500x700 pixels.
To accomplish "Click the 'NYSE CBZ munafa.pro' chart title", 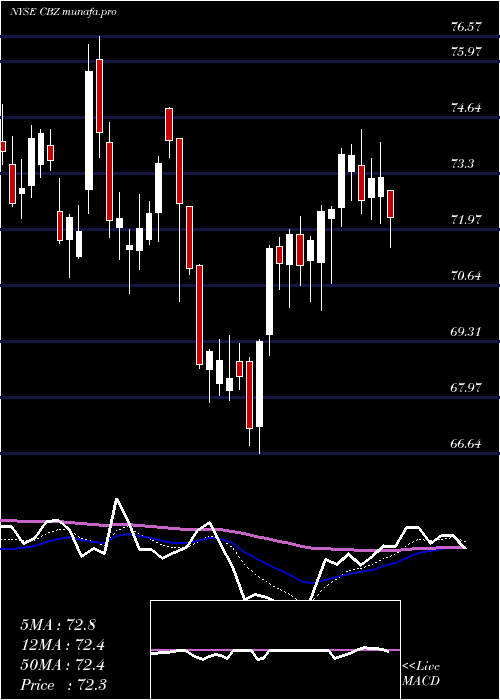I will coord(63,12).
